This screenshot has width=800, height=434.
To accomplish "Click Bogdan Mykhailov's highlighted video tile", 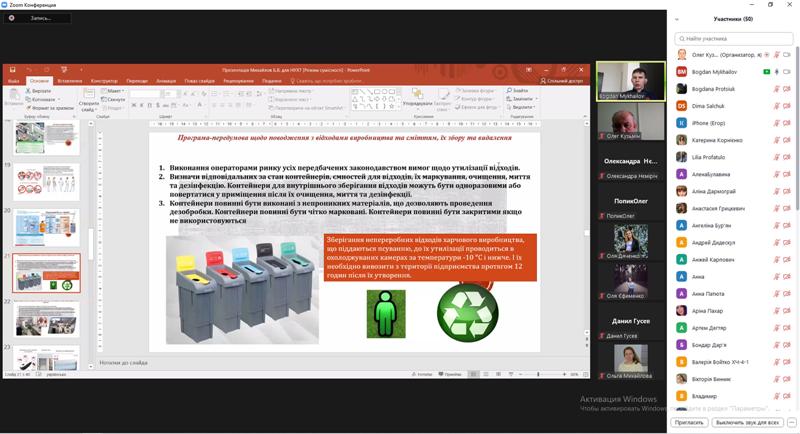I will (x=631, y=81).
